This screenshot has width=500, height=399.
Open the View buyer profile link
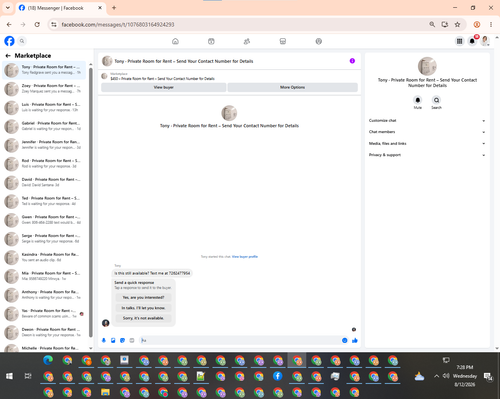245,257
